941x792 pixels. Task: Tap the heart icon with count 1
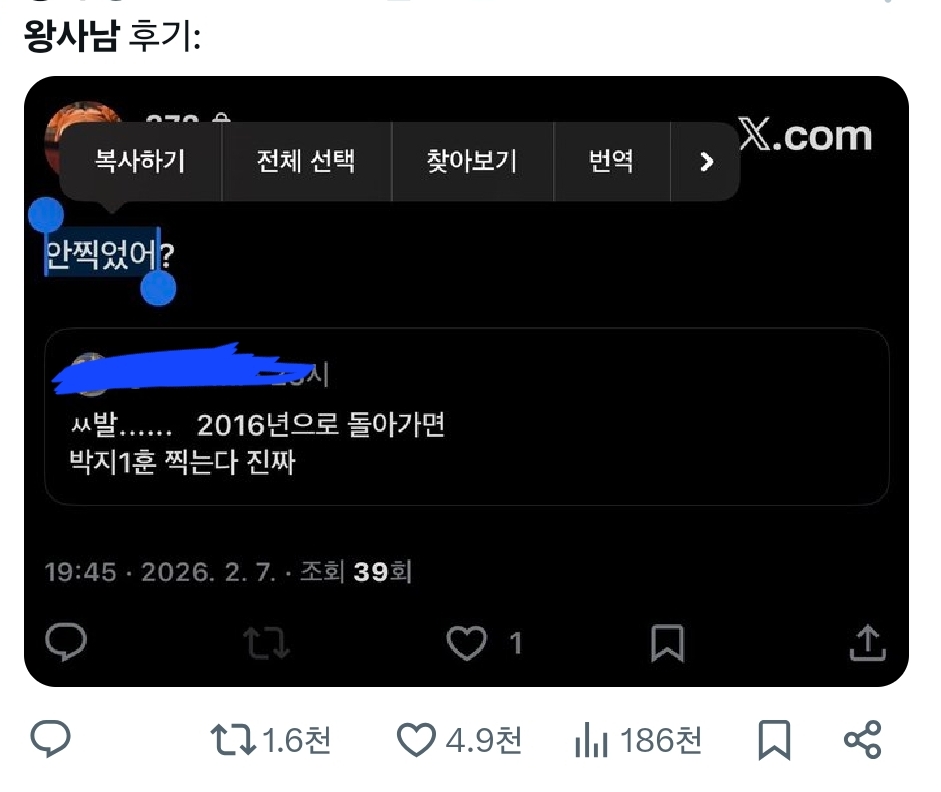click(x=466, y=643)
